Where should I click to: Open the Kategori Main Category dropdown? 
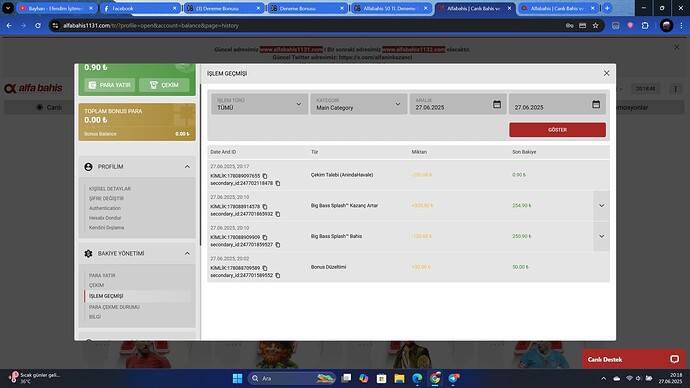(358, 104)
